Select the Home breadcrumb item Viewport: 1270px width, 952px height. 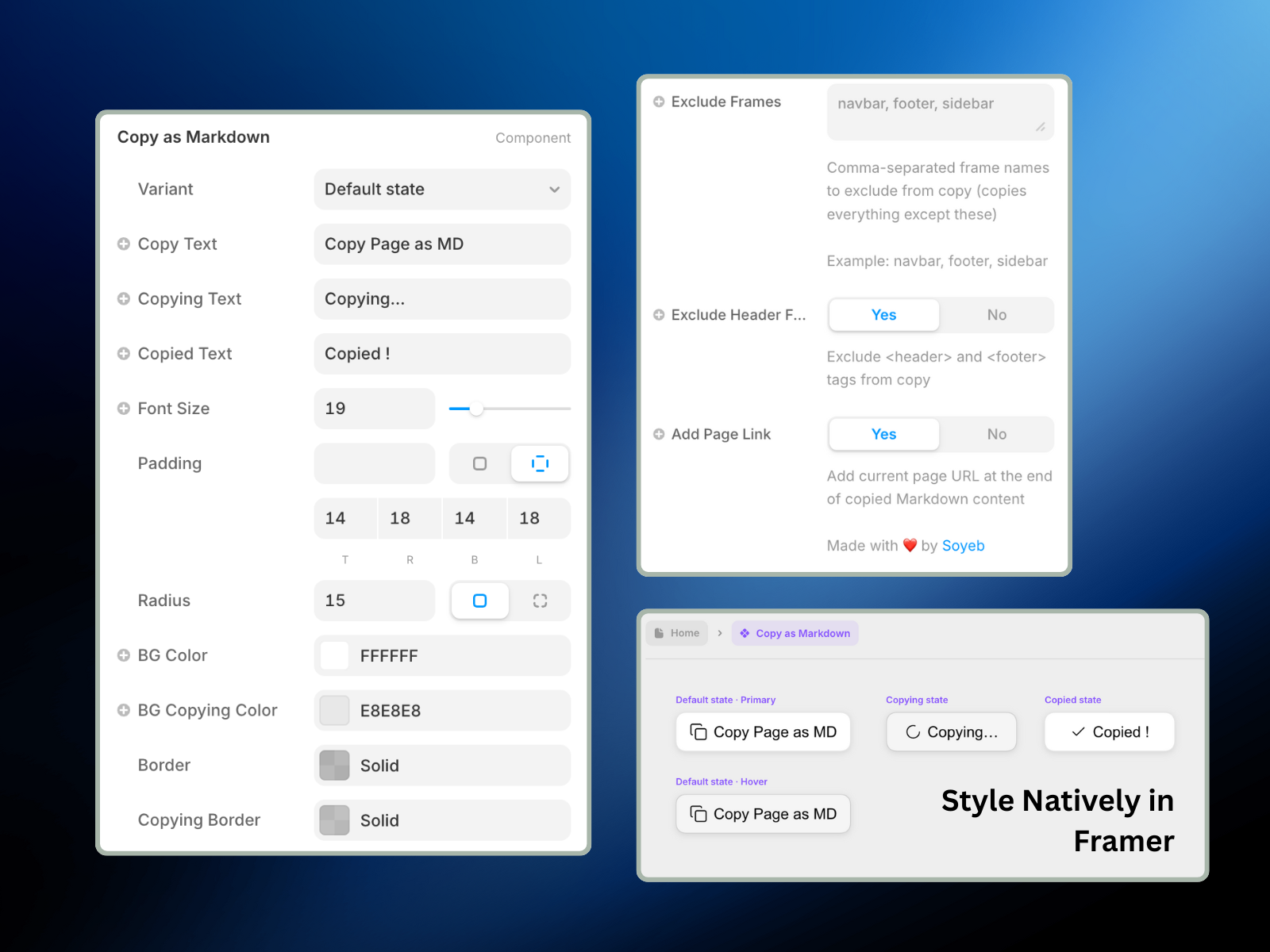(676, 632)
